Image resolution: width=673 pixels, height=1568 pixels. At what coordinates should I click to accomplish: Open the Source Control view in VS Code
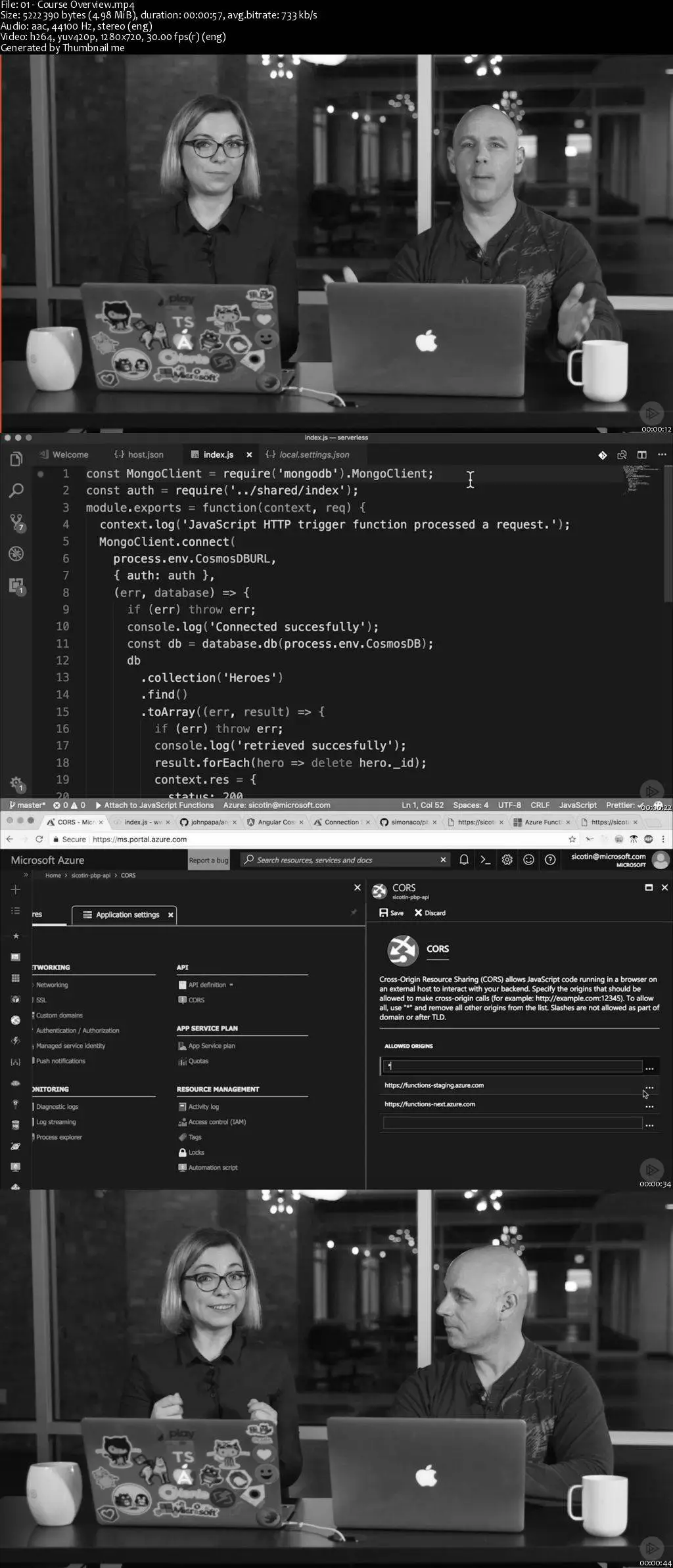coord(16,522)
